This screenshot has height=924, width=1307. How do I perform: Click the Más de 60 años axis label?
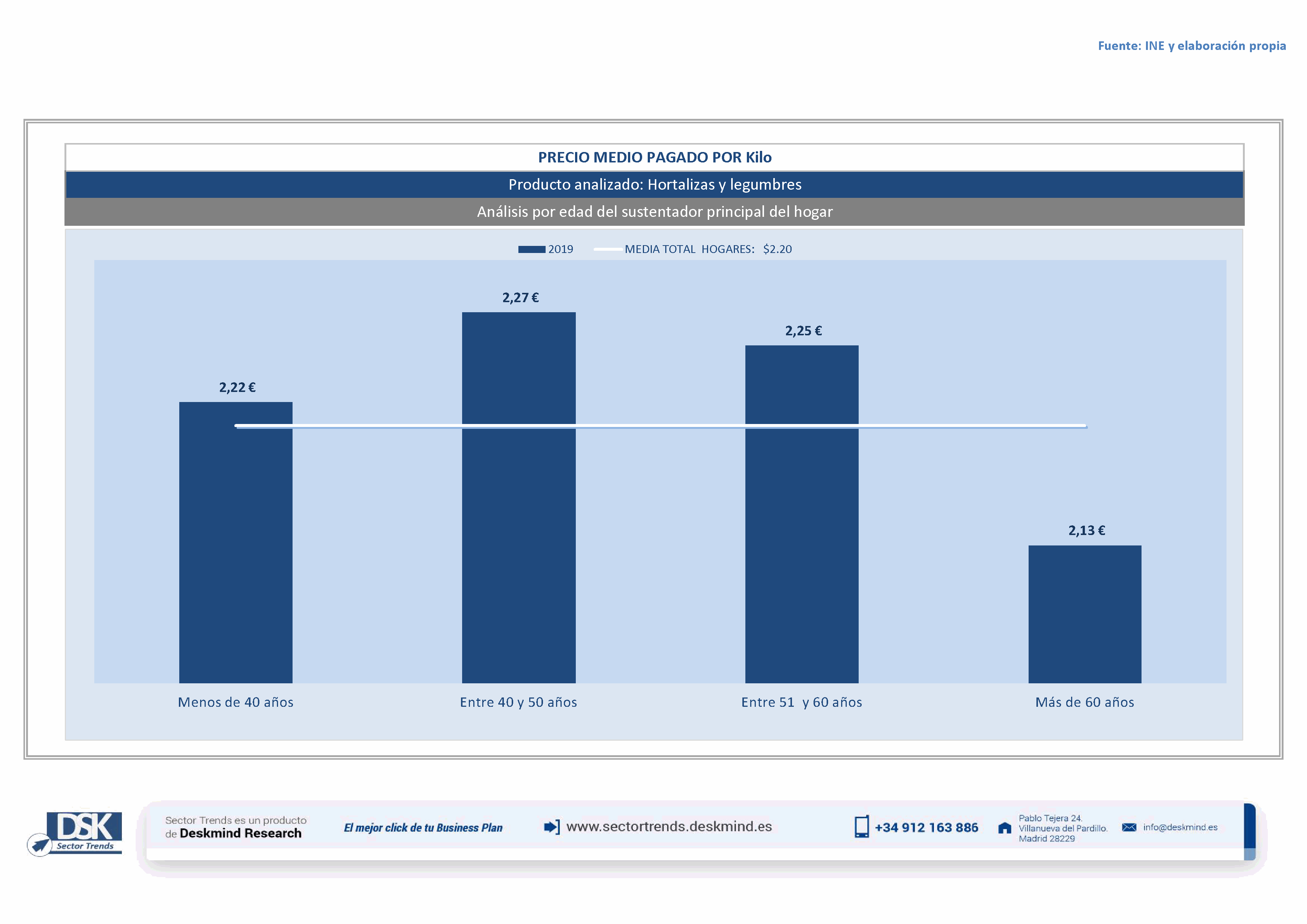click(1085, 702)
